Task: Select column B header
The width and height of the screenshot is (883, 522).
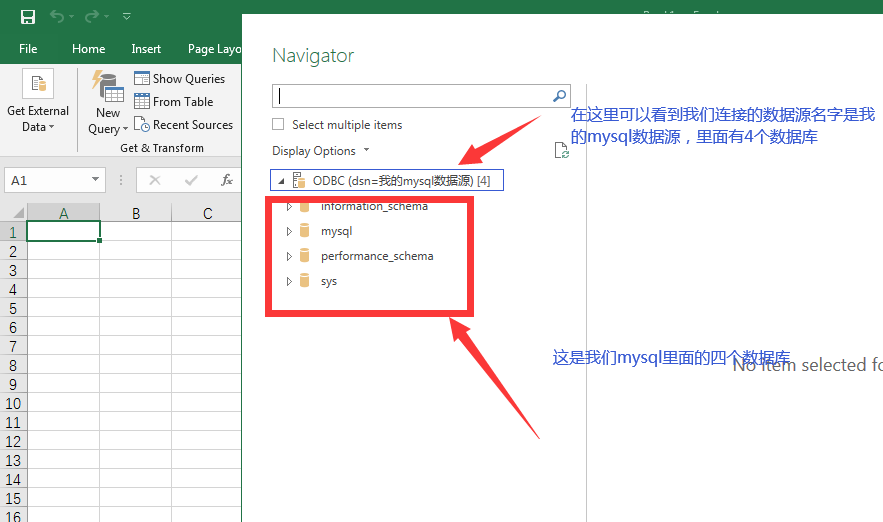Action: pos(136,213)
